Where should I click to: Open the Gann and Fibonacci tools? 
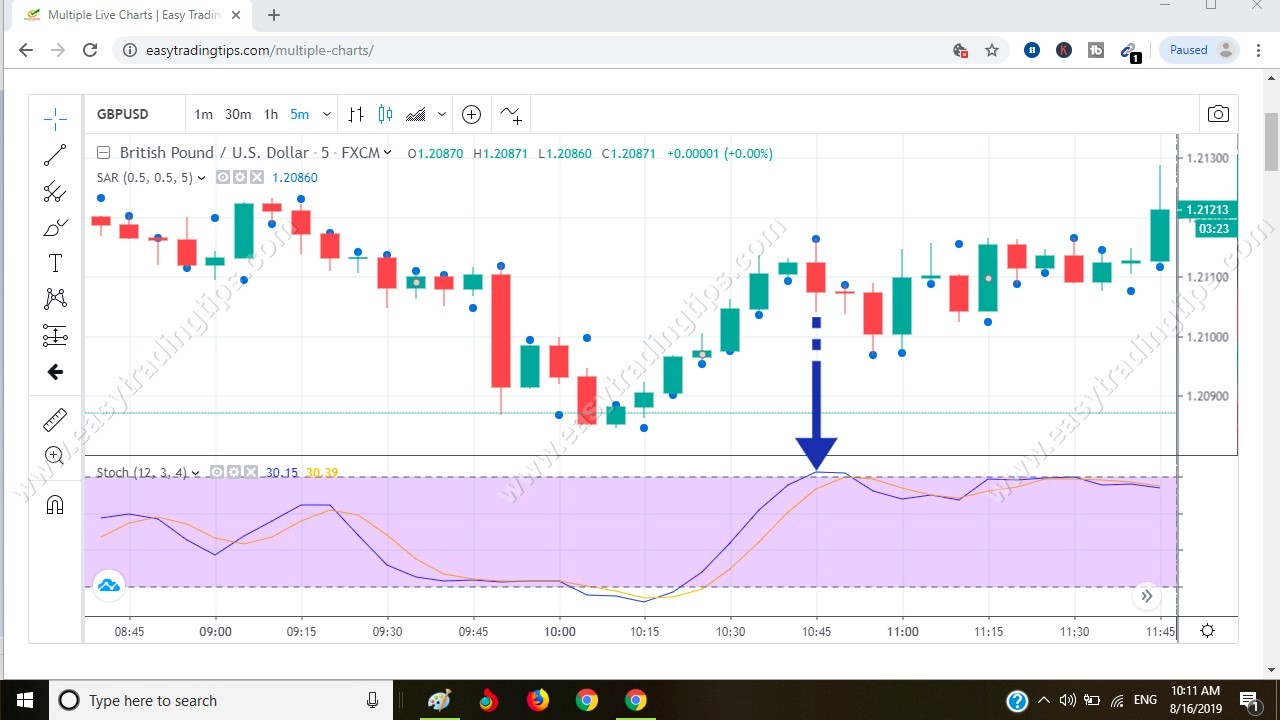[55, 191]
